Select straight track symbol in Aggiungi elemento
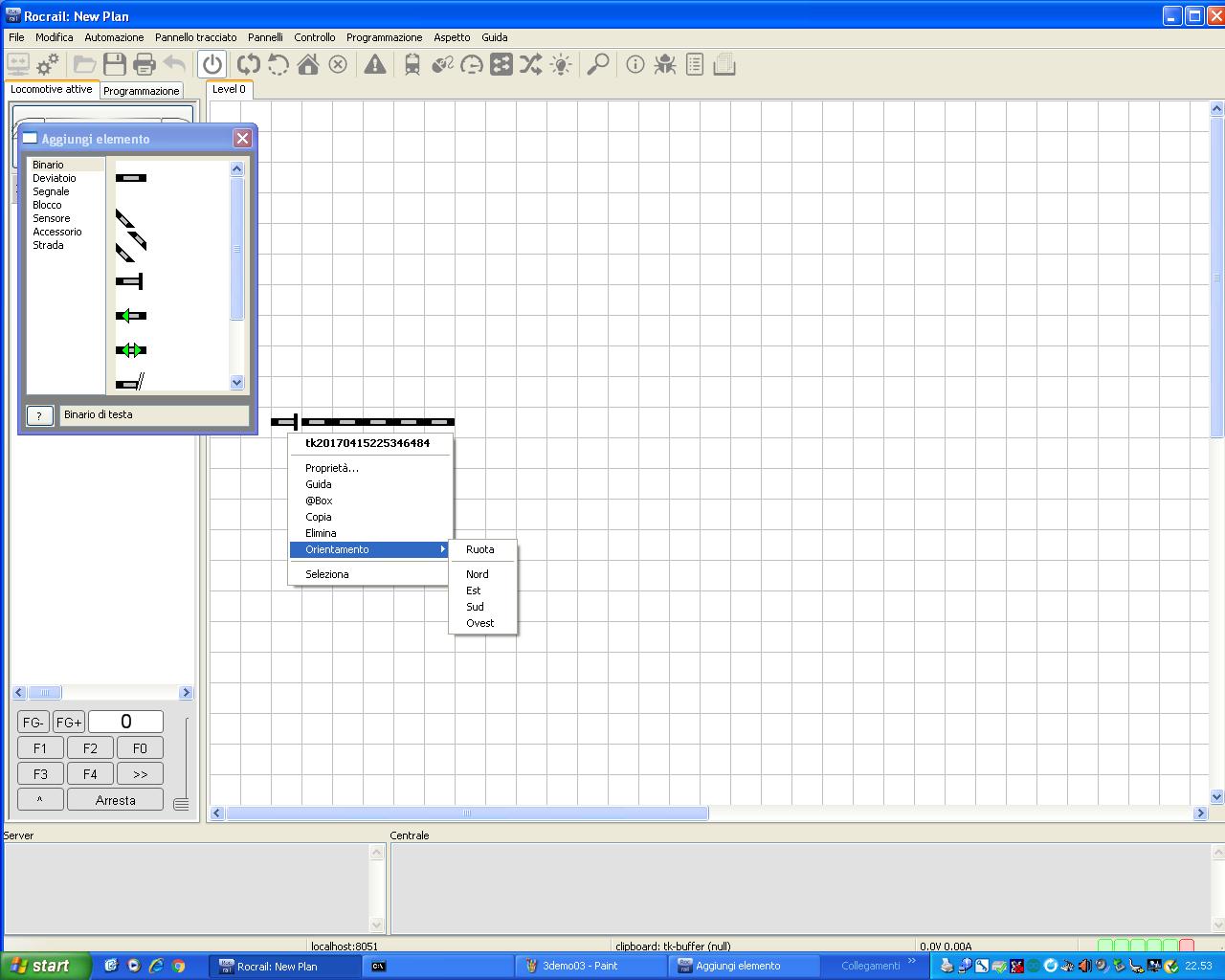This screenshot has width=1225, height=980. pos(131,178)
